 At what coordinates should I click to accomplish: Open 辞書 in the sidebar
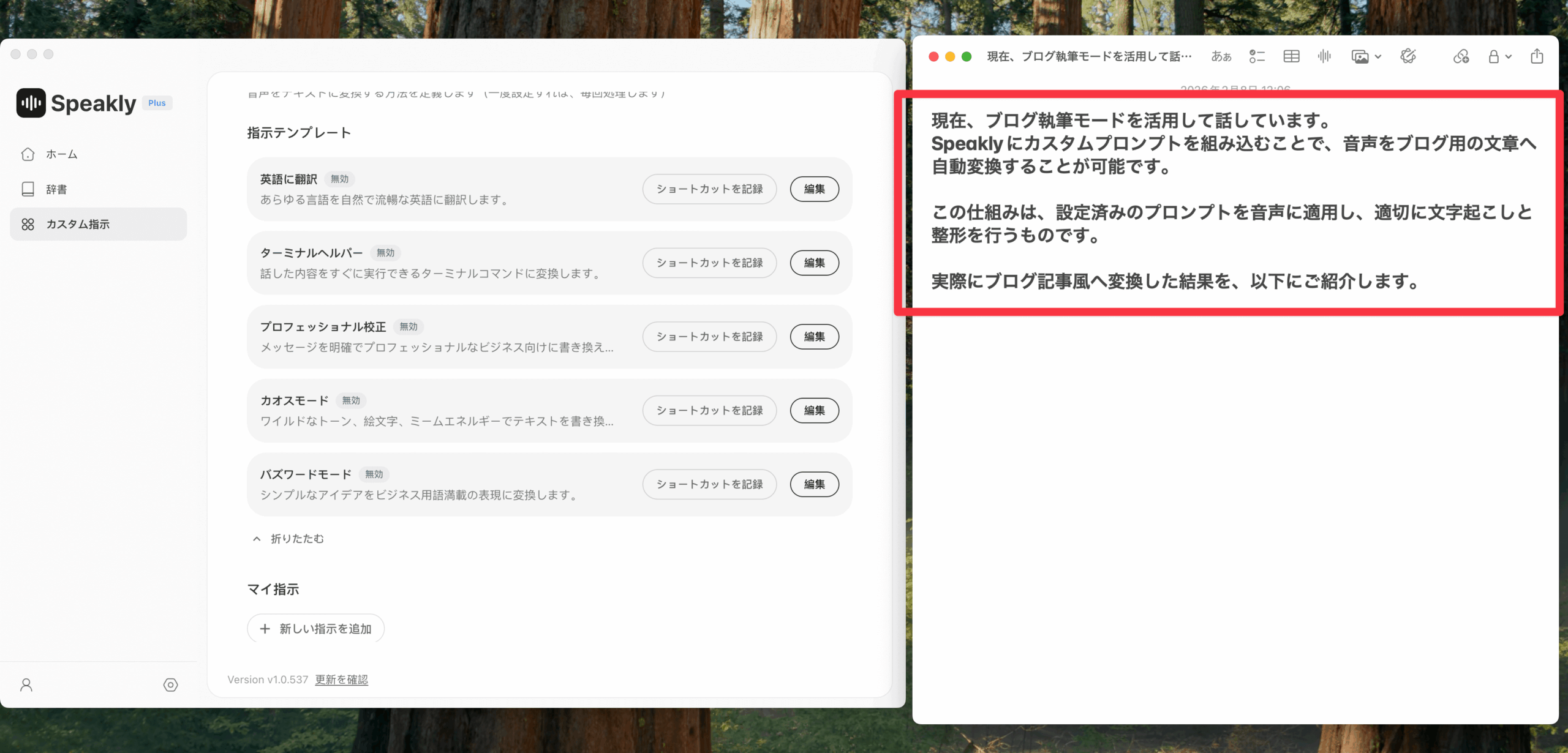56,189
